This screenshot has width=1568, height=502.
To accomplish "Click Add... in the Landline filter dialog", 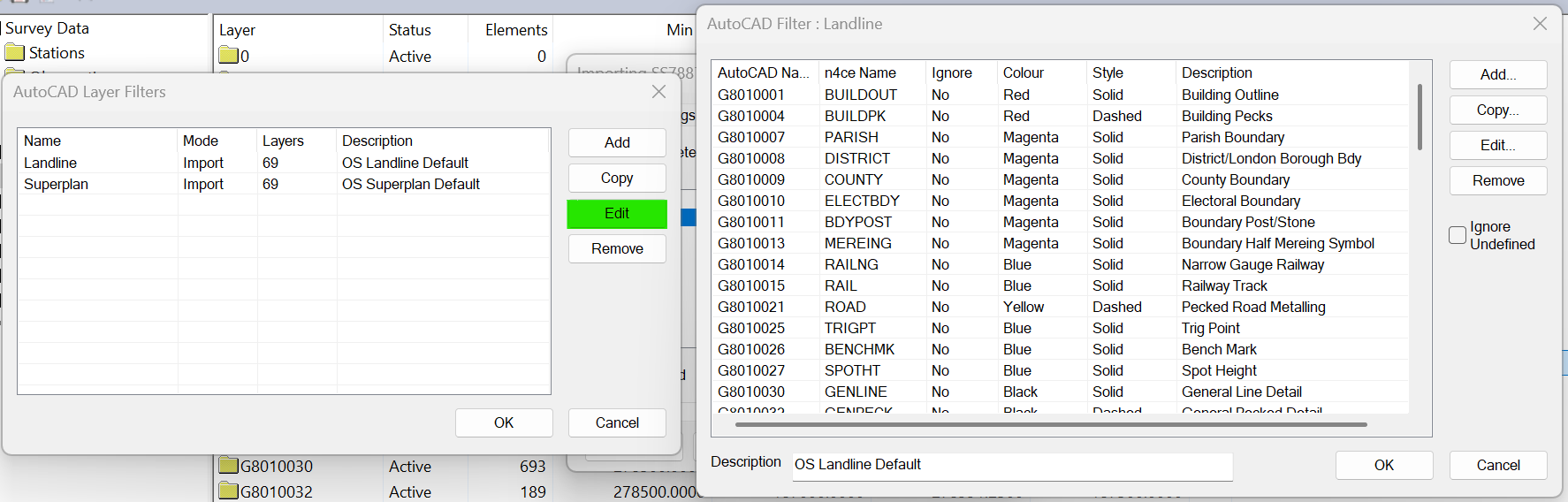I will [x=1498, y=74].
